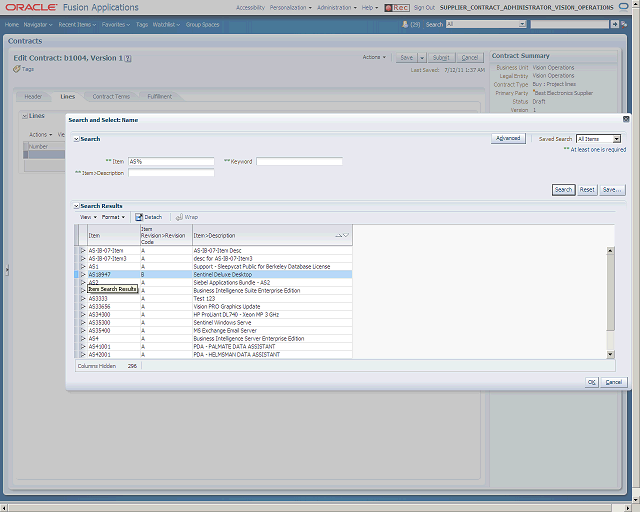Click the Group Spaces link

coord(202,24)
